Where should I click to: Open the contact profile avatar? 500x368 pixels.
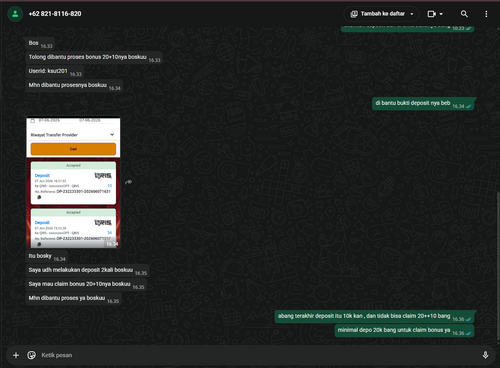point(15,14)
